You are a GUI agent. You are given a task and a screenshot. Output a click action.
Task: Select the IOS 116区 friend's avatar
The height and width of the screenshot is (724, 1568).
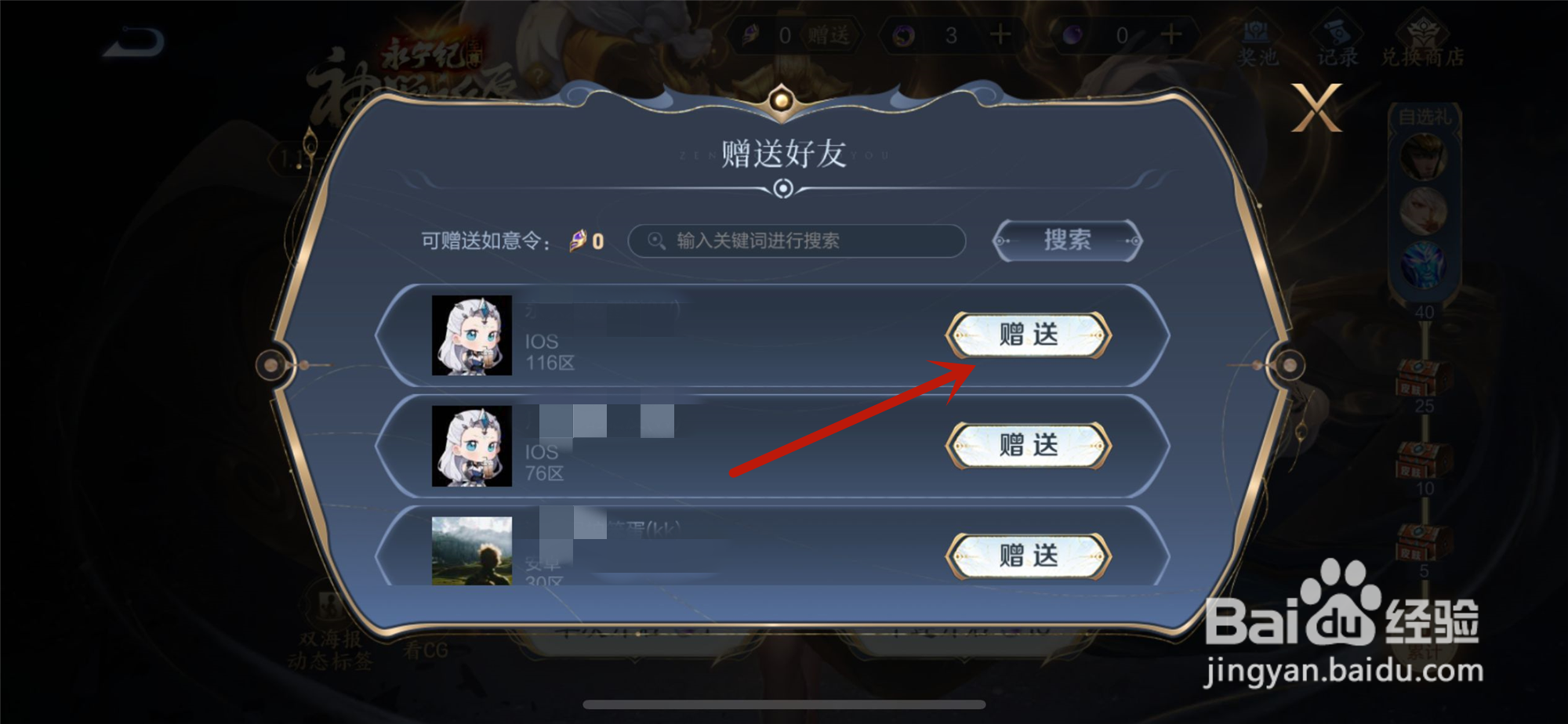472,335
